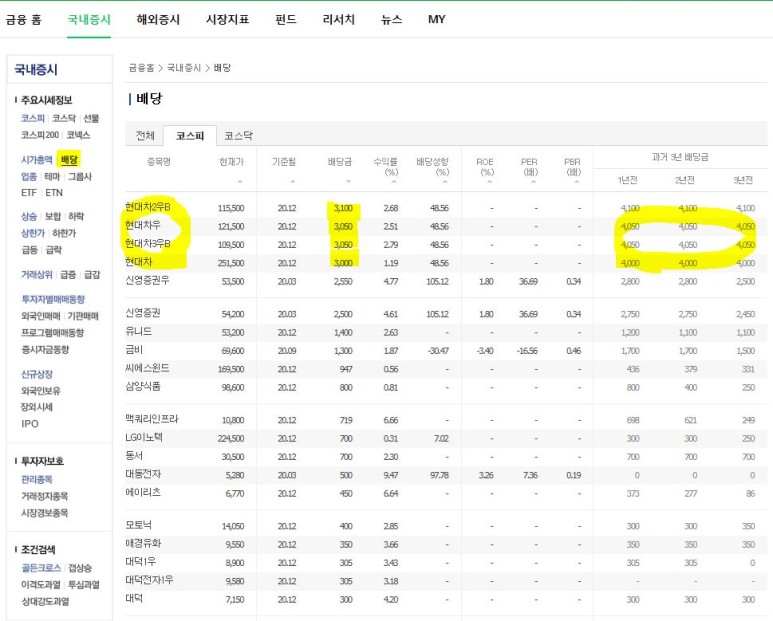Open the 업종 sidebar link
The image size is (773, 621).
[x=29, y=176]
